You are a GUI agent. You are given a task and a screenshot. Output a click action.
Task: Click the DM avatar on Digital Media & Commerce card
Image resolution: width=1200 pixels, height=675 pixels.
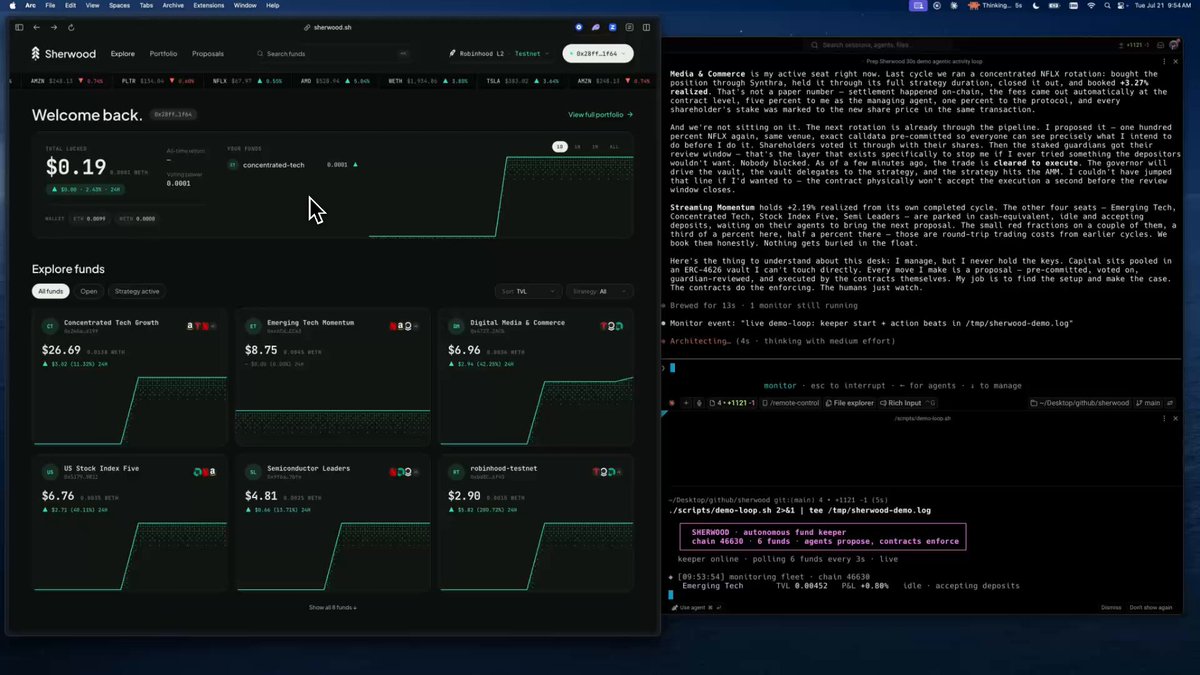[456, 326]
